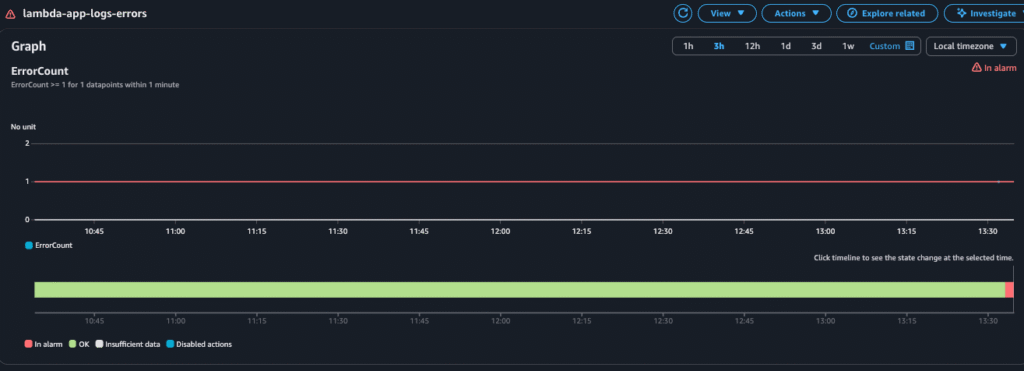Click the red In alarm timeline segment
The image size is (1024, 371).
pos(1009,290)
